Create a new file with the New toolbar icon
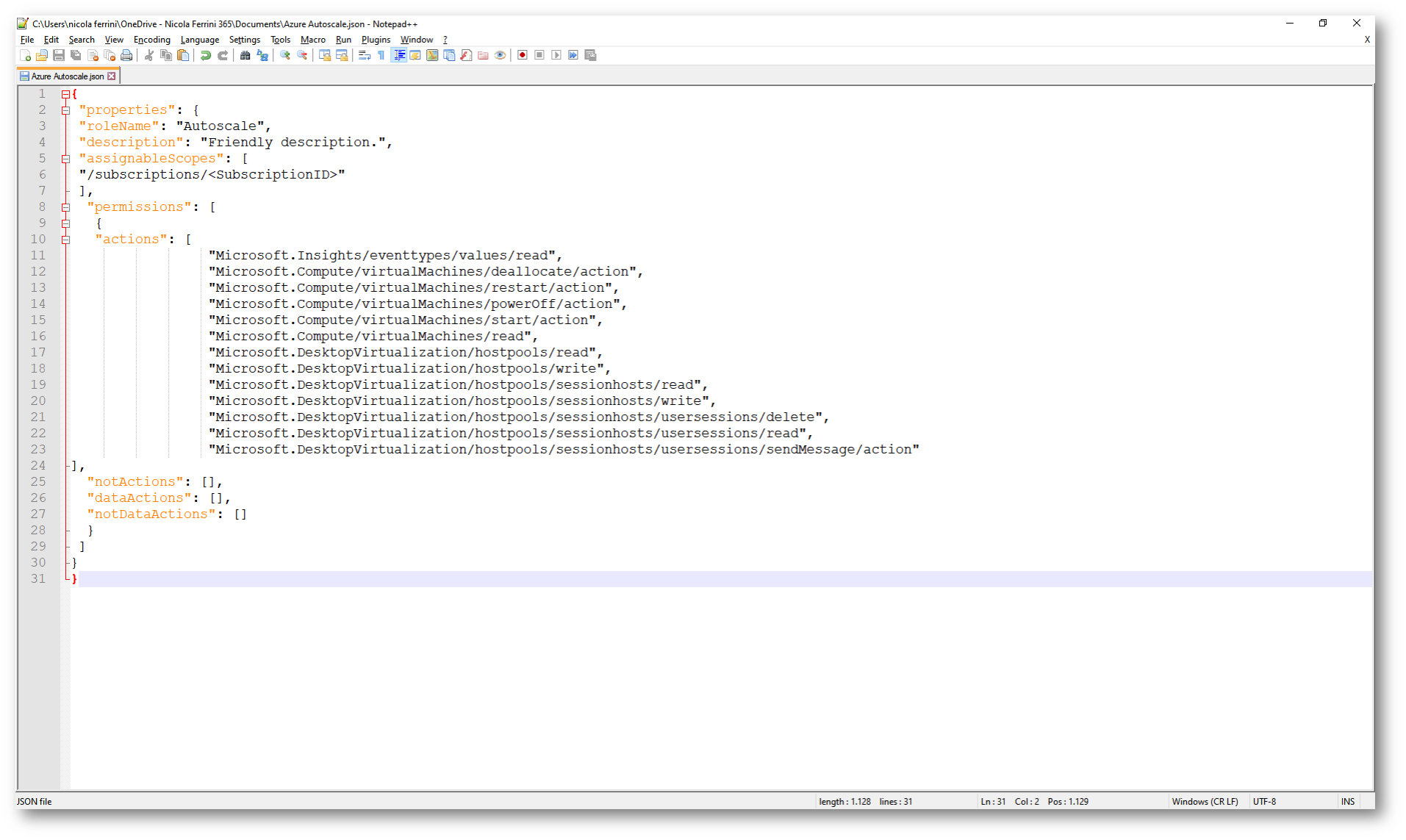 pos(26,55)
